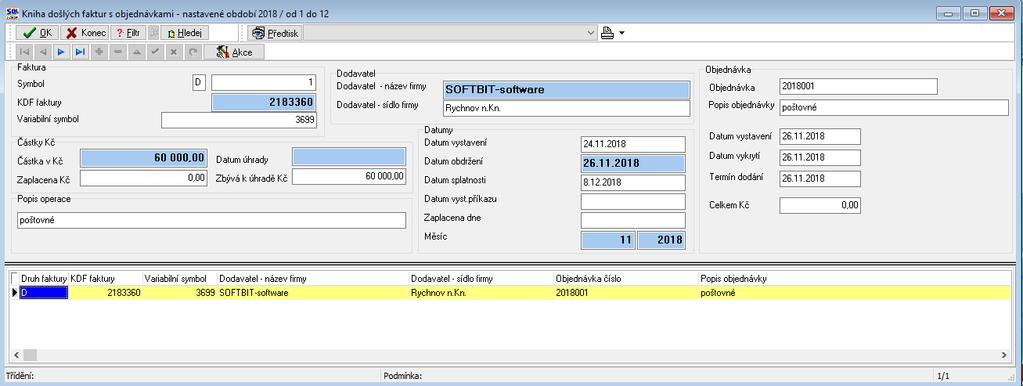Click the refresh record icon
This screenshot has width=1023, height=386.
click(192, 52)
